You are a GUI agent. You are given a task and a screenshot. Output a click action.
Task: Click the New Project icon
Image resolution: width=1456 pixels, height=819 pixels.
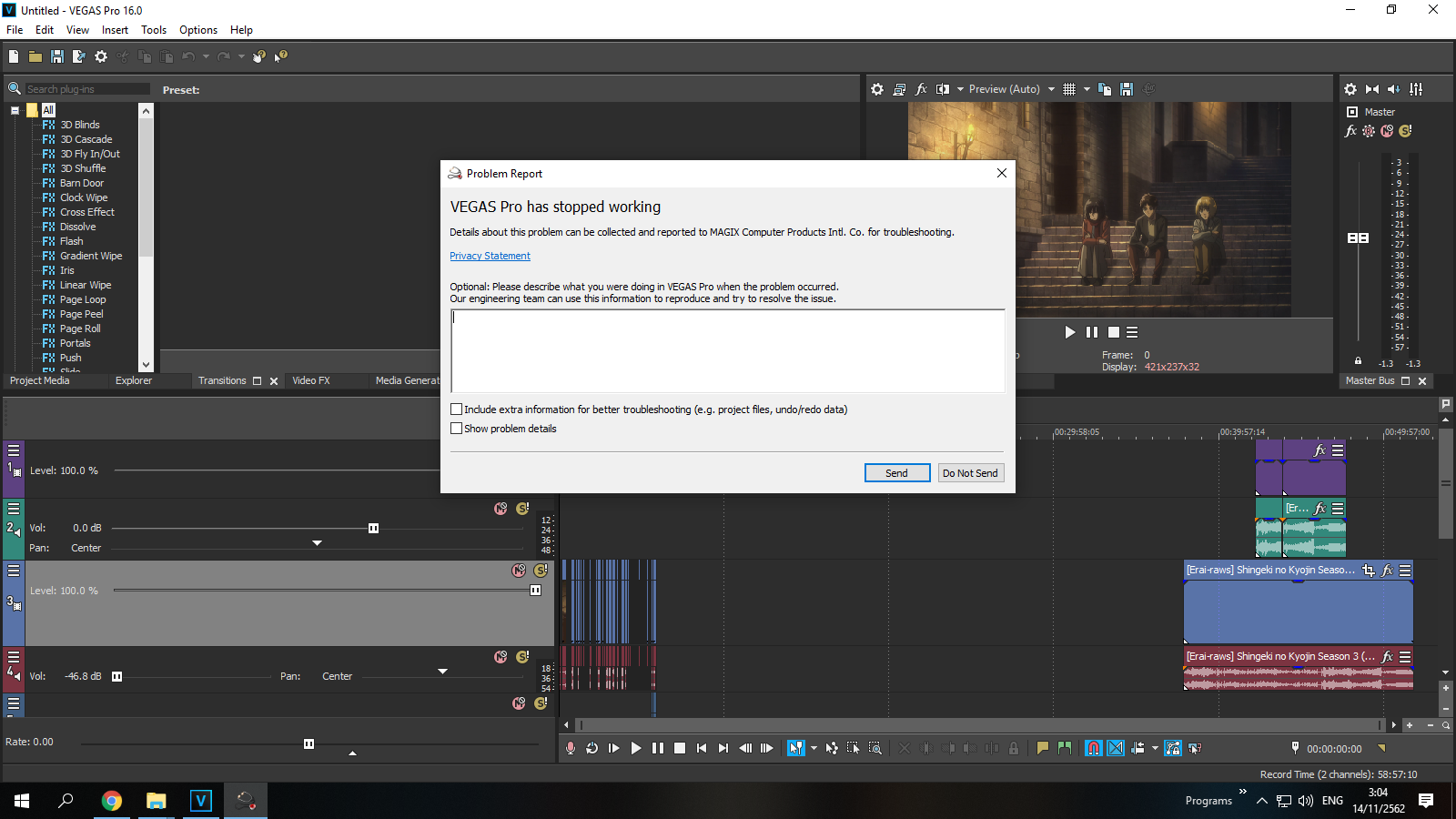14,56
